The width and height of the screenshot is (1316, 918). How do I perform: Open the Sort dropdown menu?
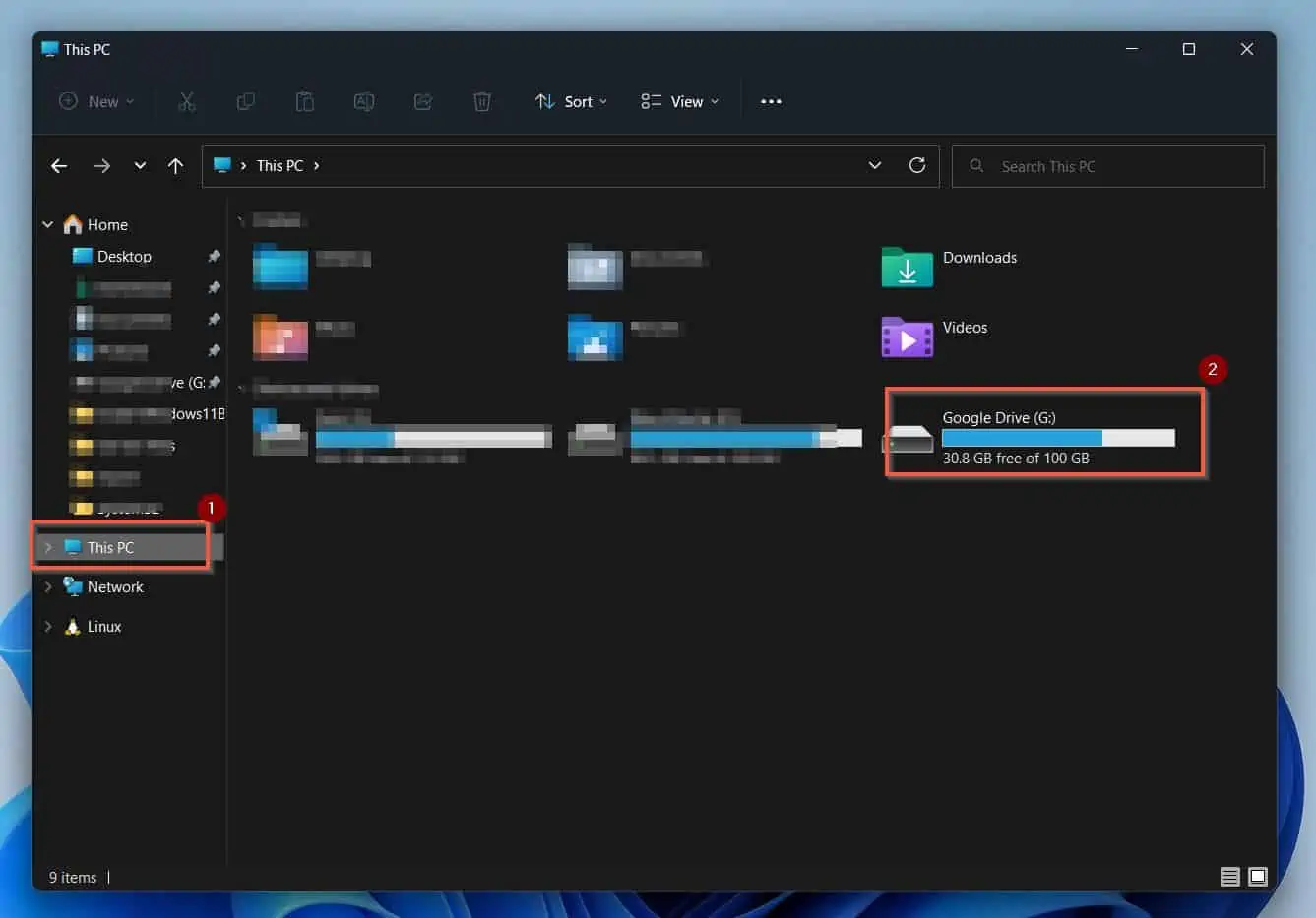571,101
